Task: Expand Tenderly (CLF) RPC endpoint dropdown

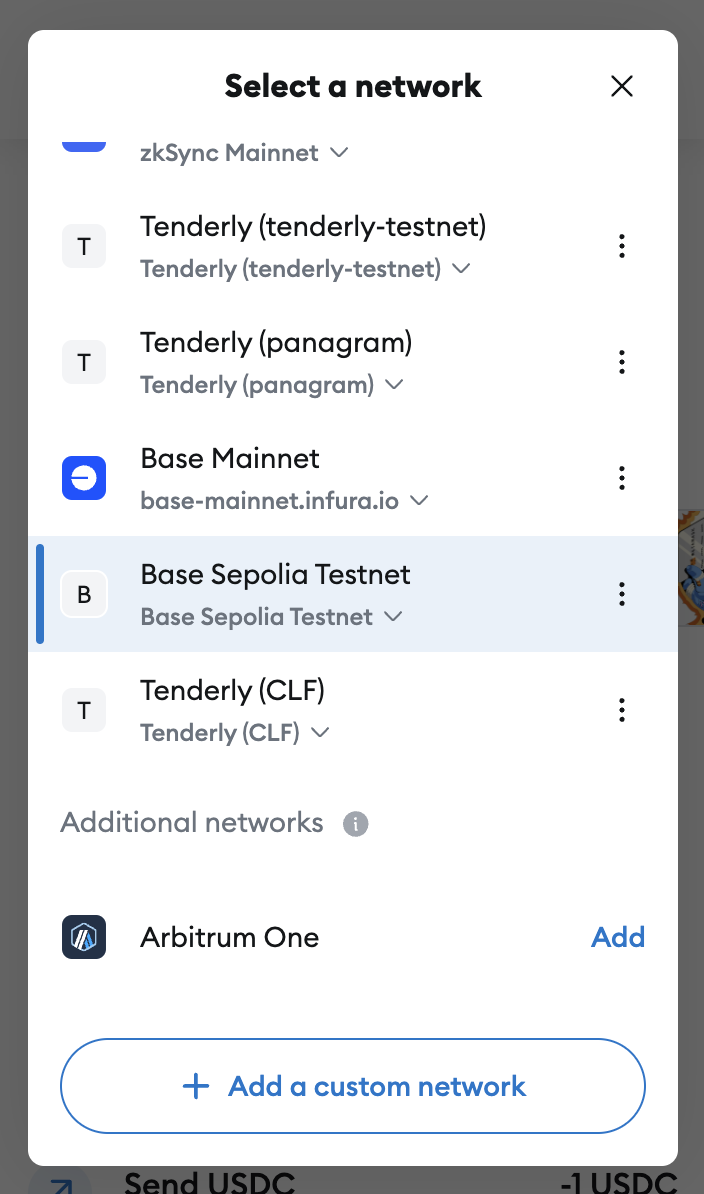Action: point(320,733)
